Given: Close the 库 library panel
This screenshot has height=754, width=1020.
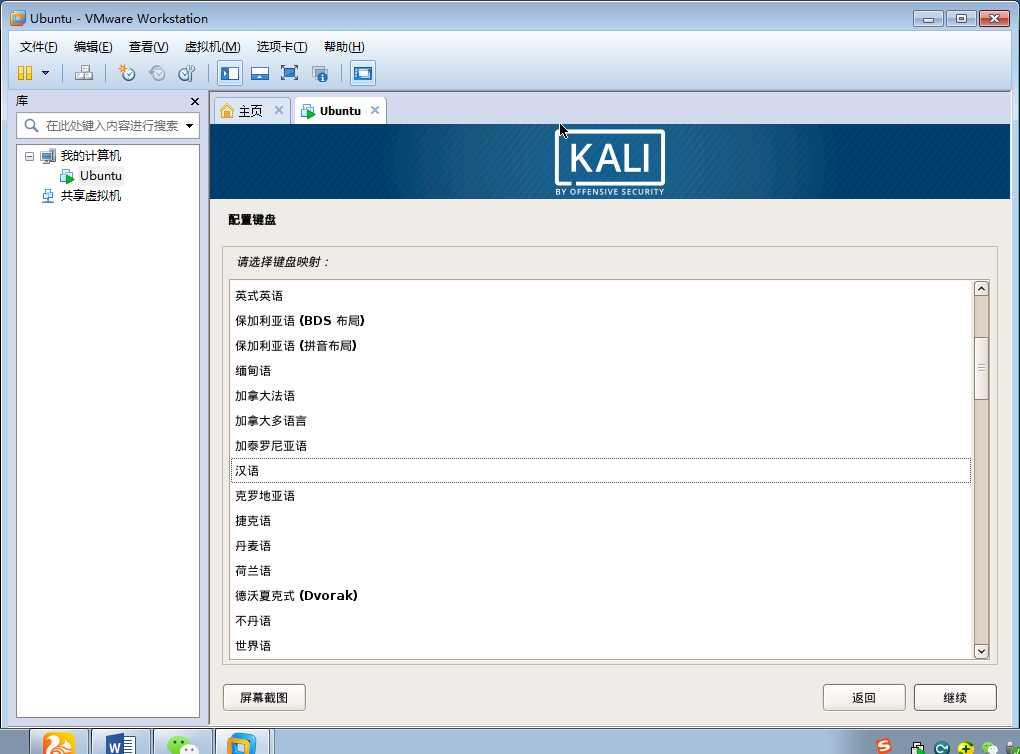Looking at the screenshot, I should (195, 101).
